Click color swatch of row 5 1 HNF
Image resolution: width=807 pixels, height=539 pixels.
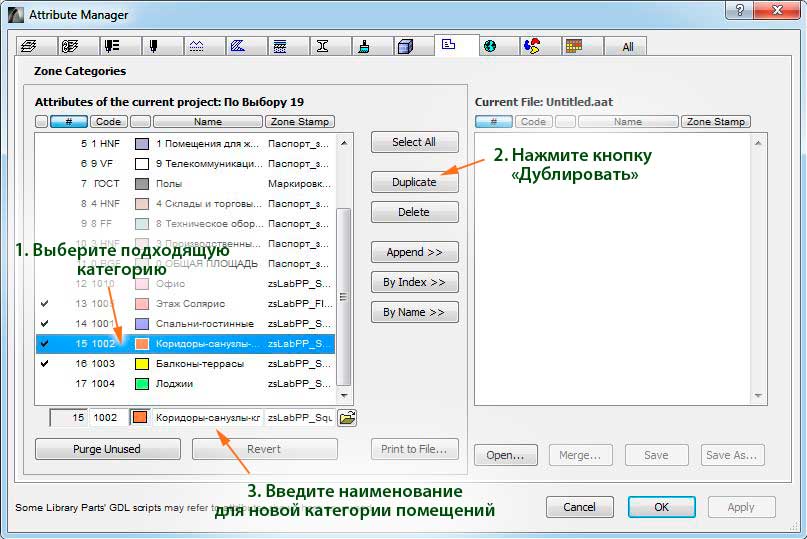(142, 144)
